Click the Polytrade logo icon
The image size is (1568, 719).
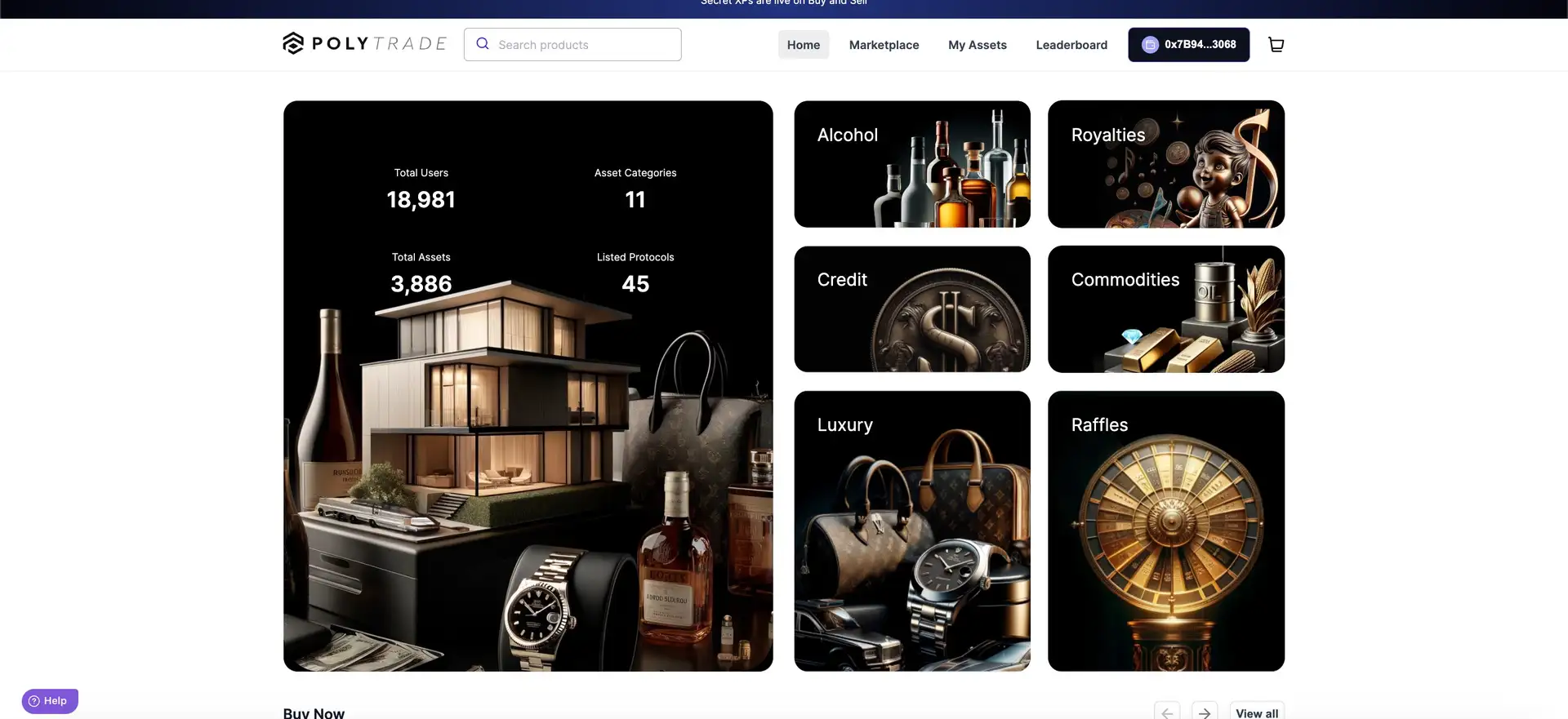click(x=293, y=44)
